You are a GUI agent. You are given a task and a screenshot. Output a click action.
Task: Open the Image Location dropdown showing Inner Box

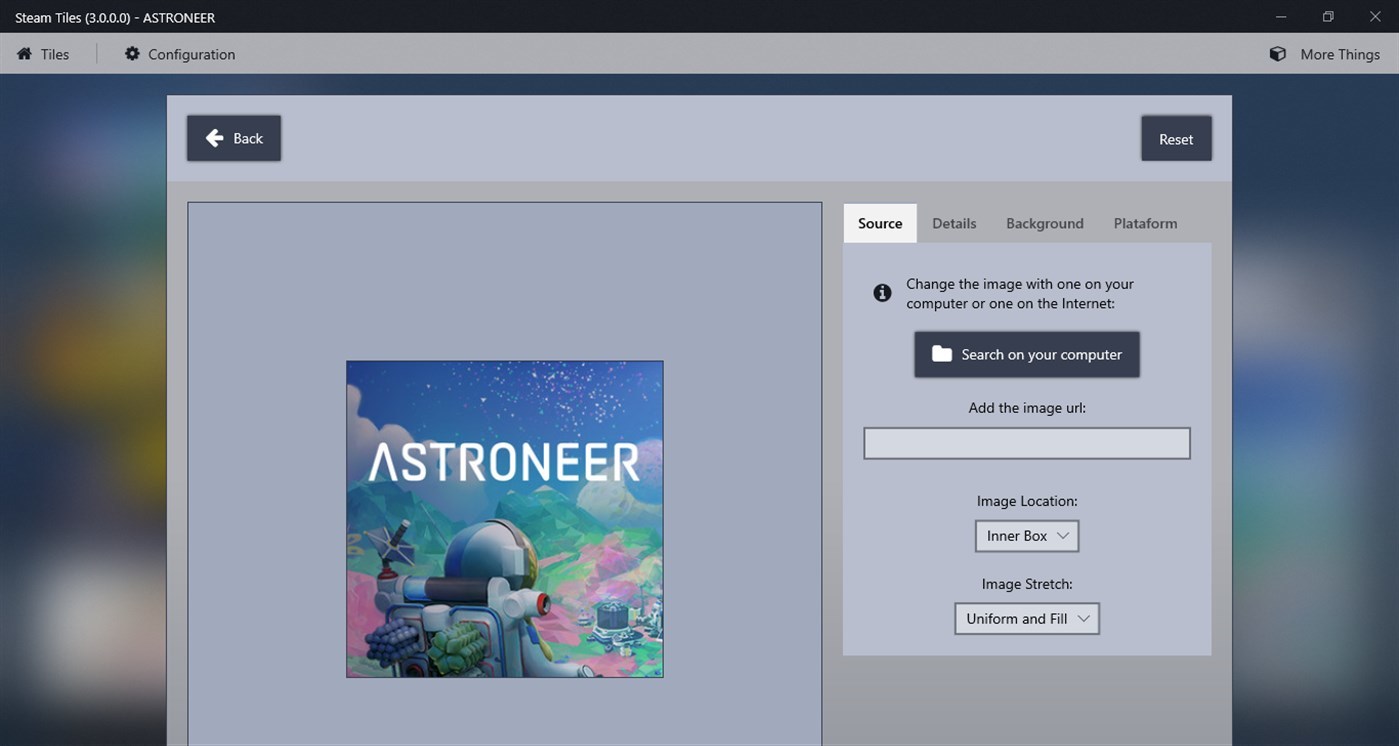point(1026,536)
